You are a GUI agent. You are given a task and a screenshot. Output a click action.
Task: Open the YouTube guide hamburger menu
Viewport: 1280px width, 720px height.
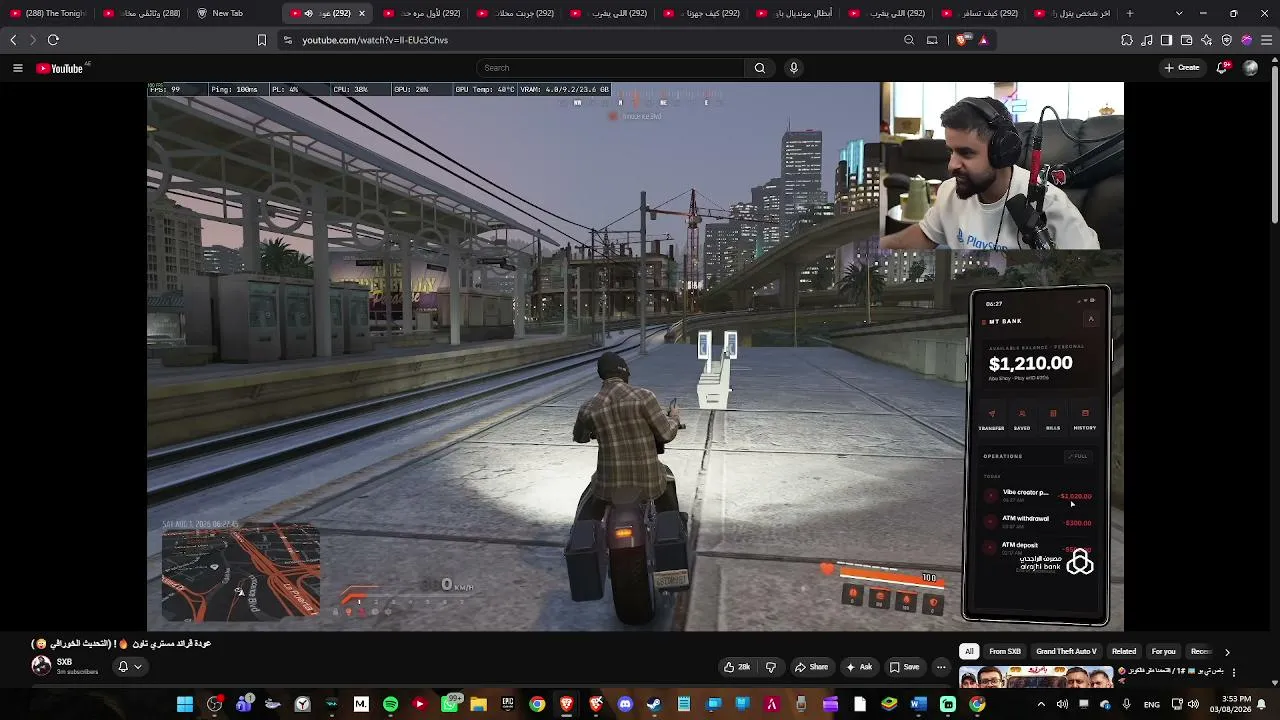pos(17,68)
